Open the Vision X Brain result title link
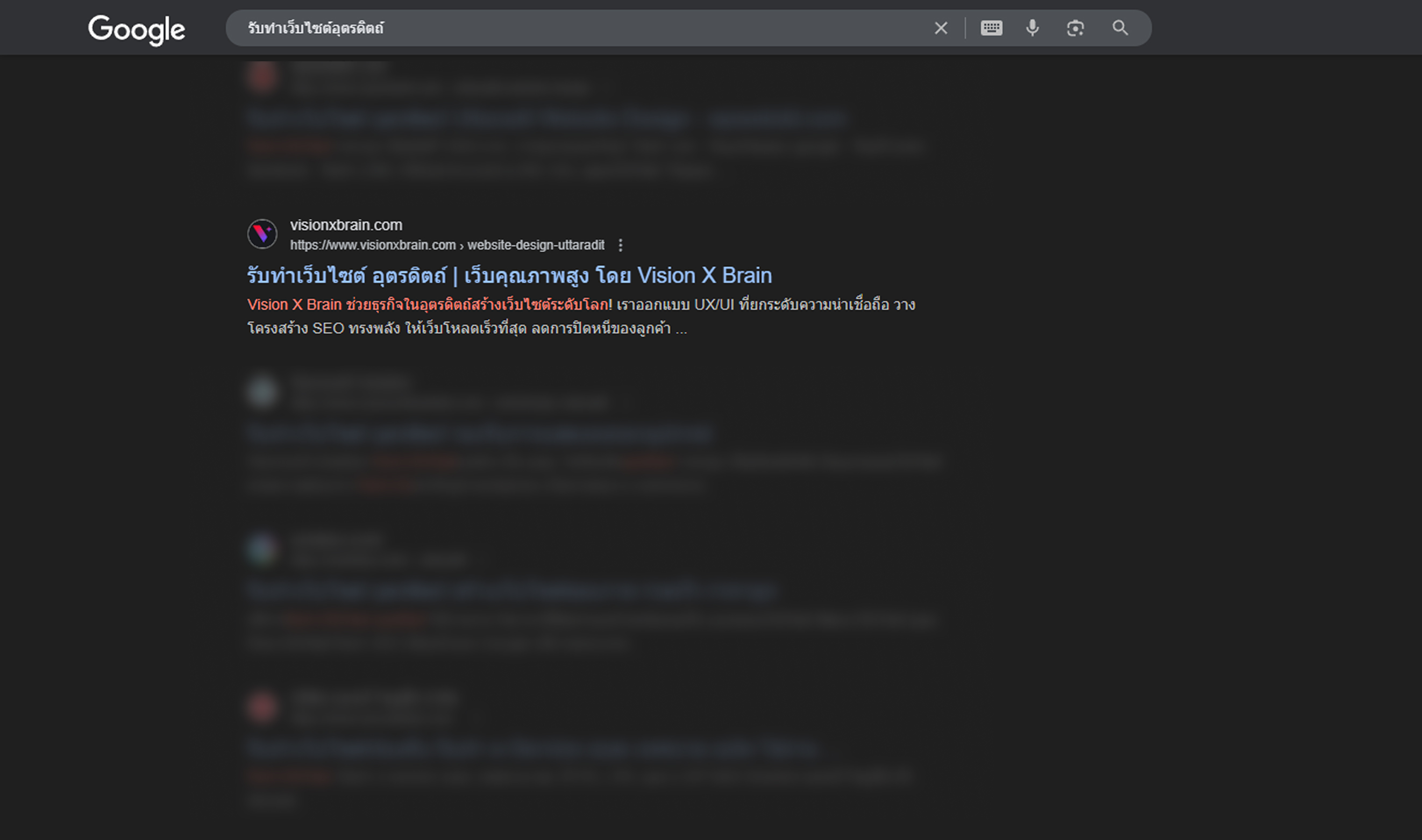This screenshot has height=840, width=1422. point(509,276)
